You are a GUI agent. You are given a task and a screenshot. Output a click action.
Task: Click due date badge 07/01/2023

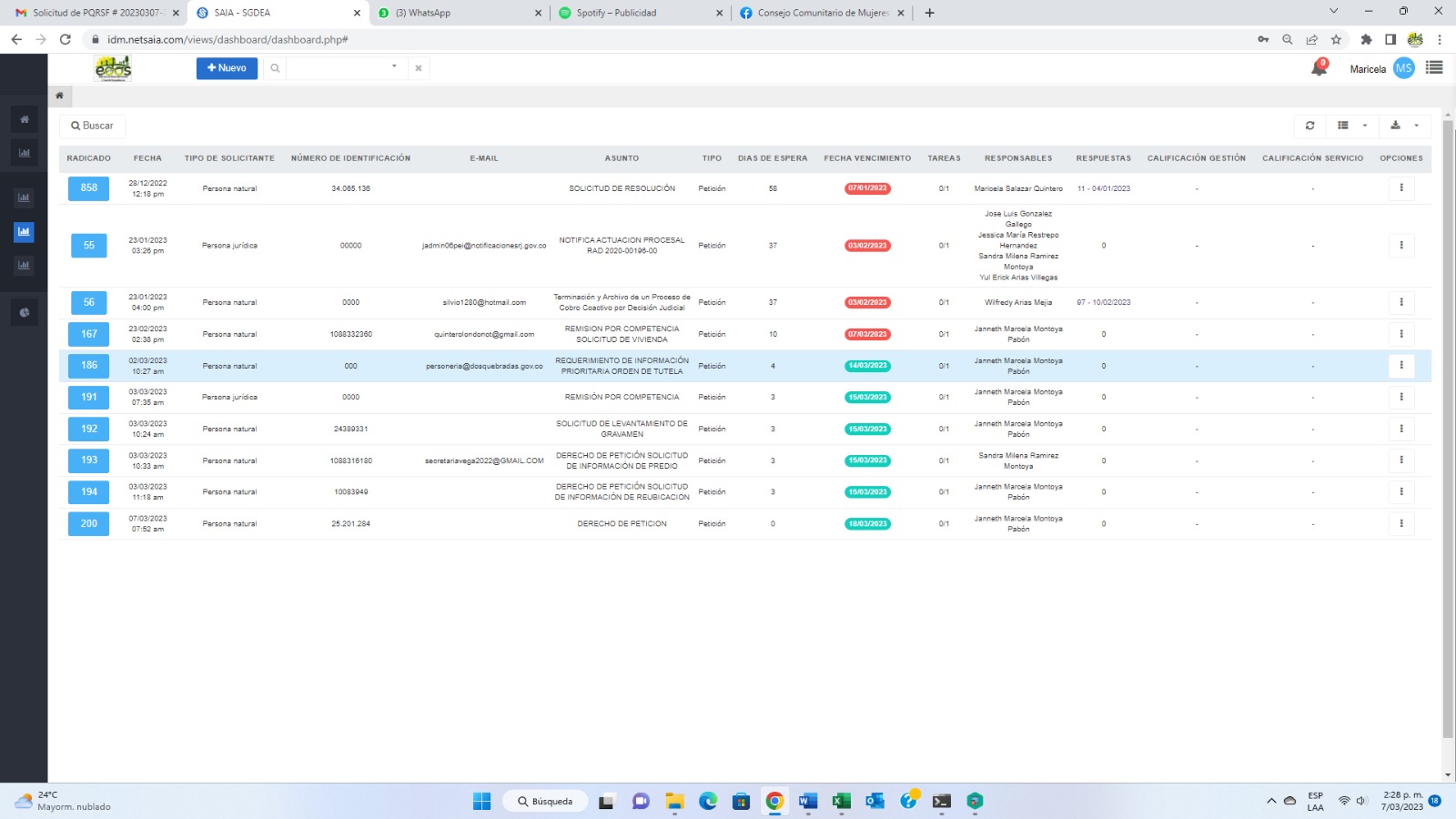tap(867, 188)
